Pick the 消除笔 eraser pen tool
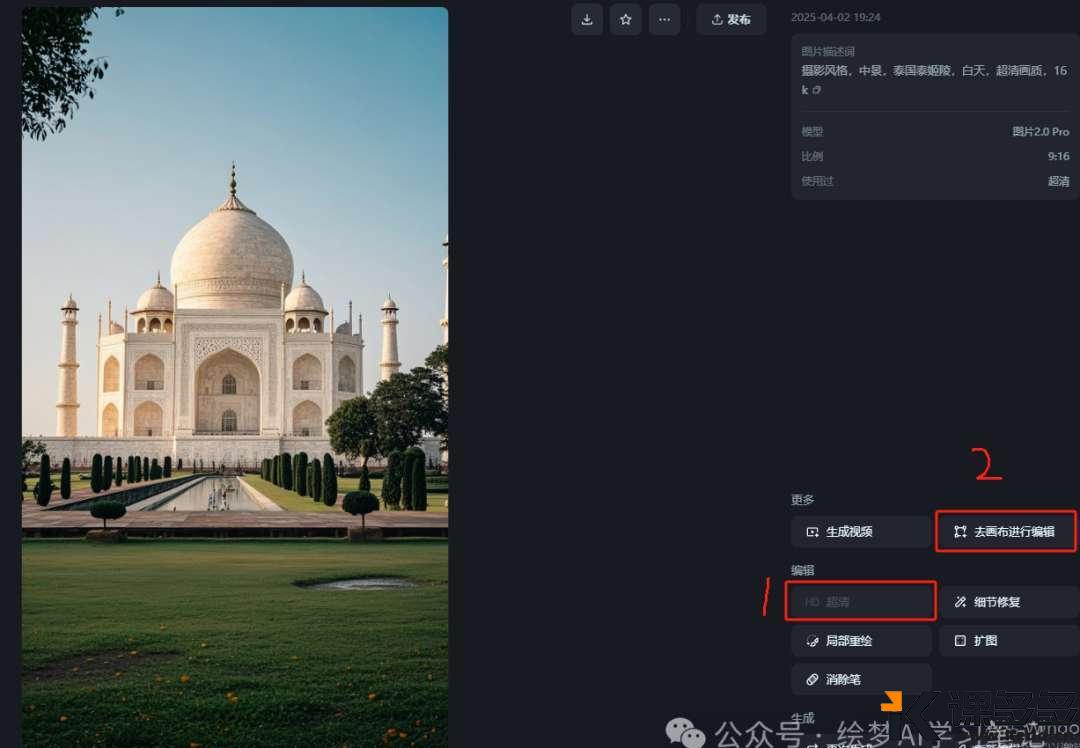Image resolution: width=1080 pixels, height=748 pixels. (x=860, y=680)
